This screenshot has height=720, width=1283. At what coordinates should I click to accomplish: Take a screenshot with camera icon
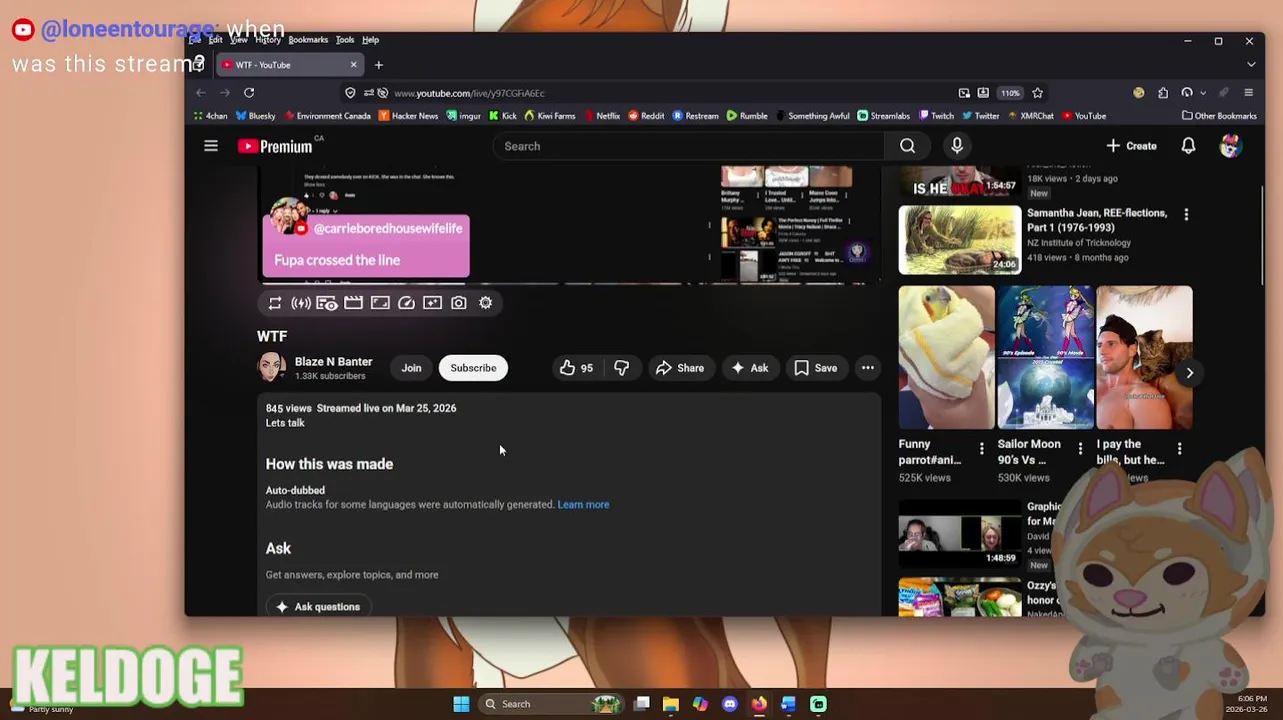[458, 303]
